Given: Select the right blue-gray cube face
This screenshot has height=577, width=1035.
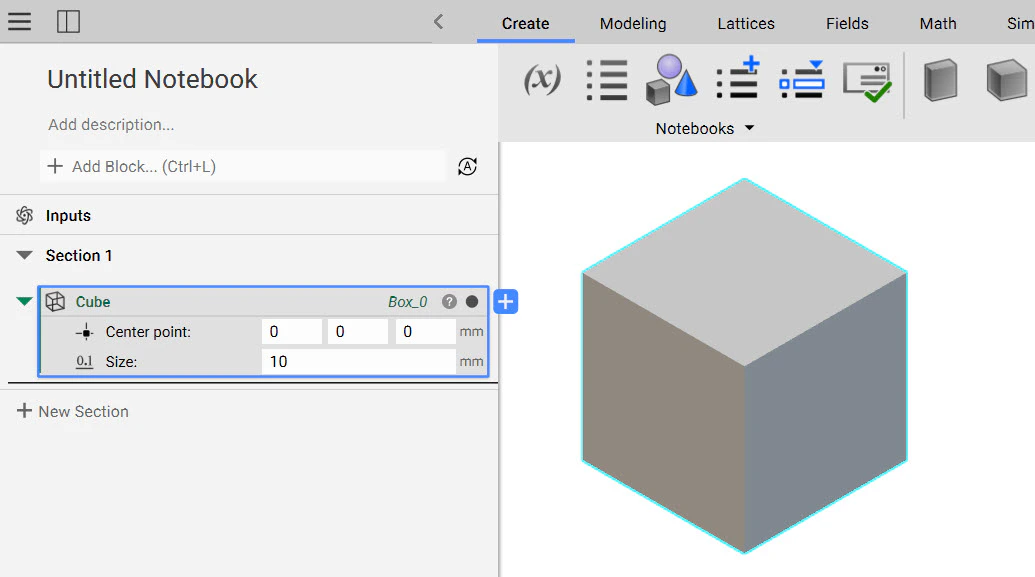Looking at the screenshot, I should (825, 413).
